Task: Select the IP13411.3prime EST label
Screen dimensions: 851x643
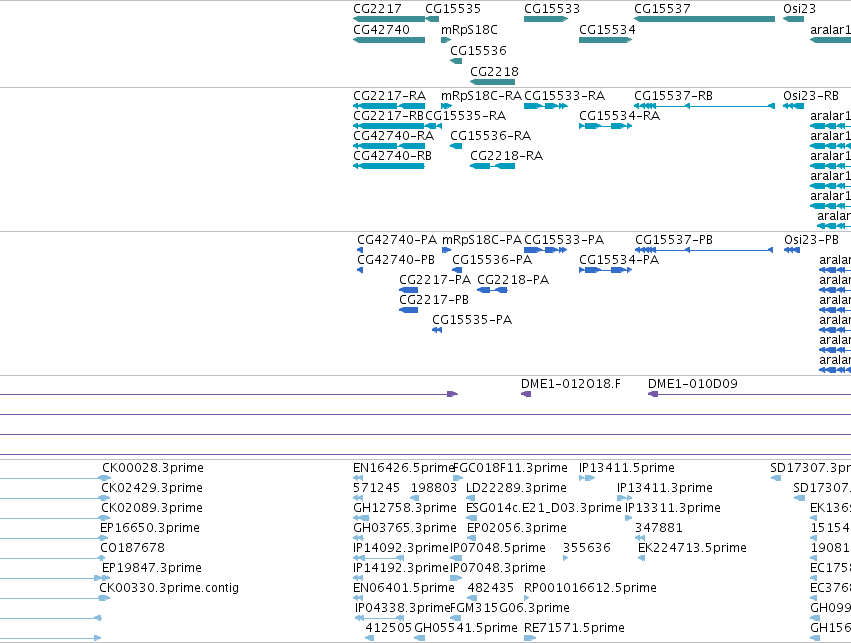Action: (665, 489)
